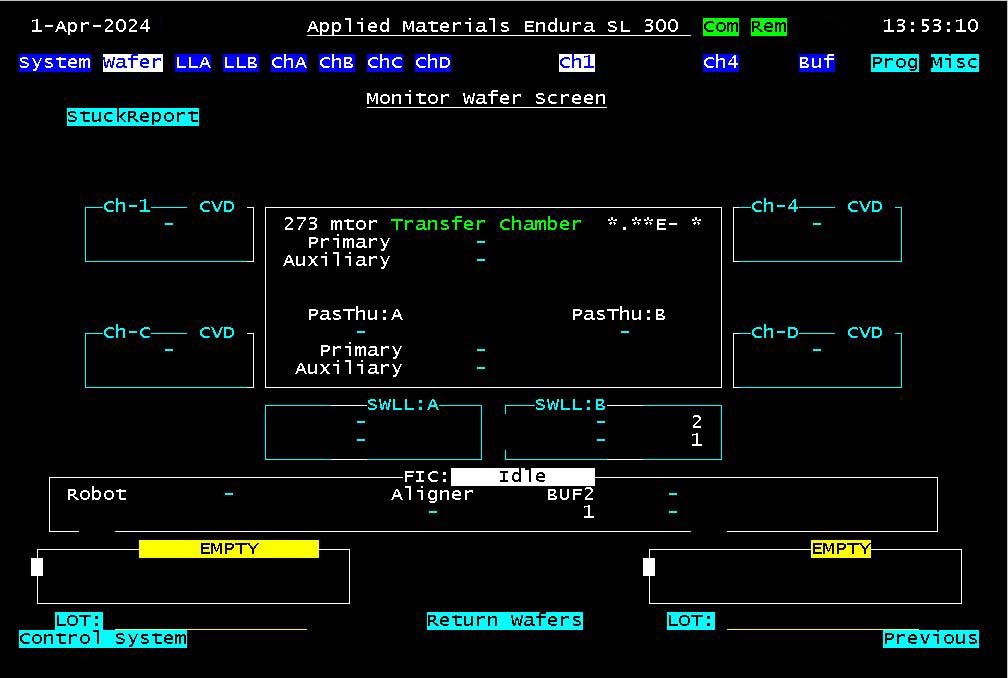The image size is (1008, 678).
Task: Select the Ch-D CVD chamber box
Action: tap(817, 359)
